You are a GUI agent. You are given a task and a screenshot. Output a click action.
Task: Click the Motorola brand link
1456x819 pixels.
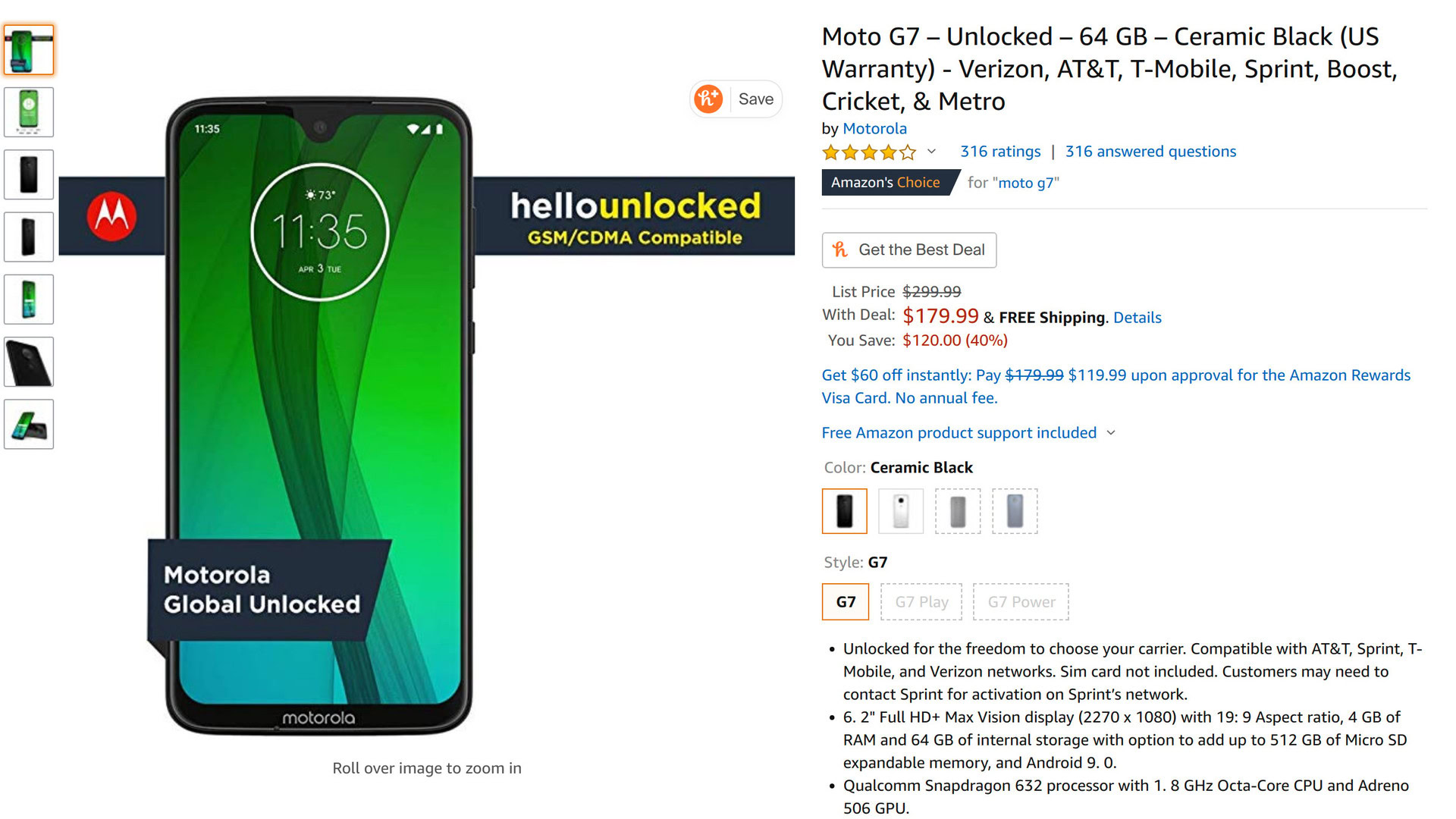point(874,129)
